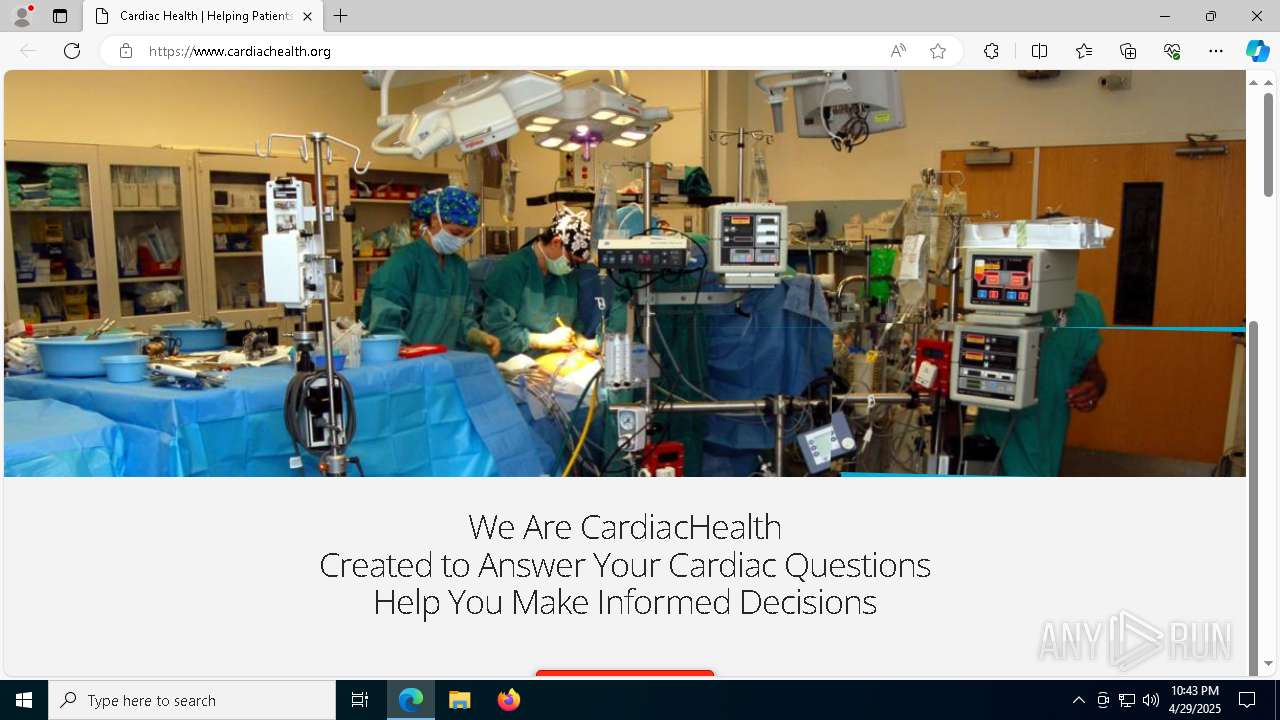This screenshot has height=720, width=1280.
Task: Open the tab actions menu icon
Action: coord(60,16)
